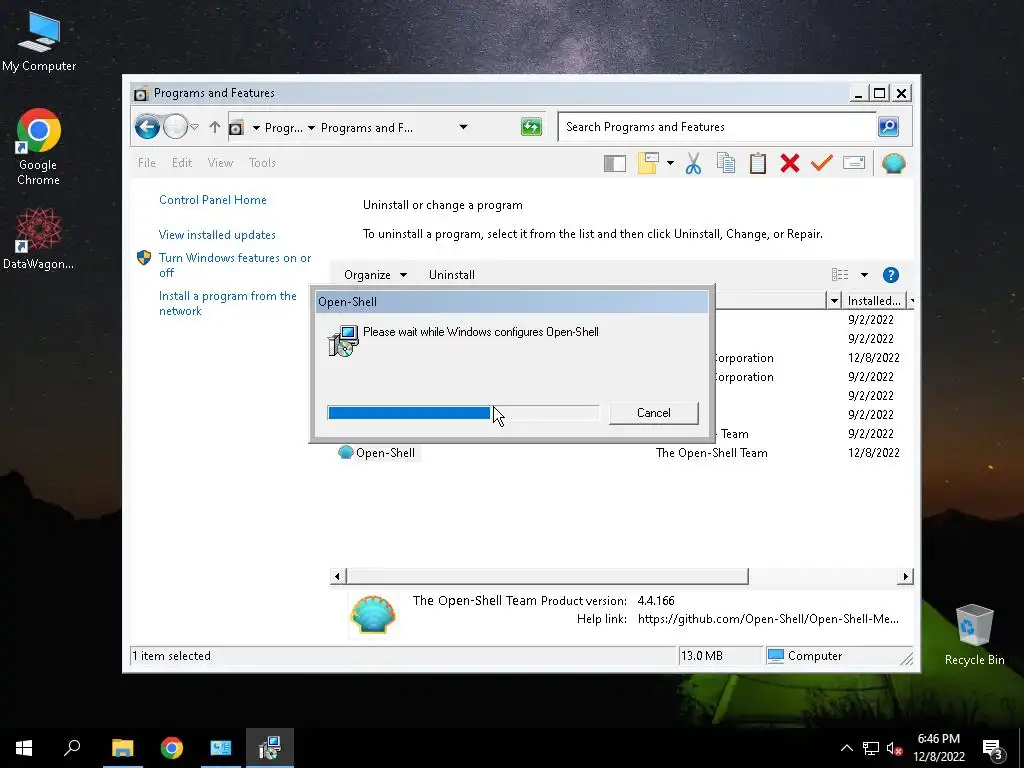Screen dimensions: 1024x768
Task: Click the Copy toolbar icon
Action: [726, 163]
